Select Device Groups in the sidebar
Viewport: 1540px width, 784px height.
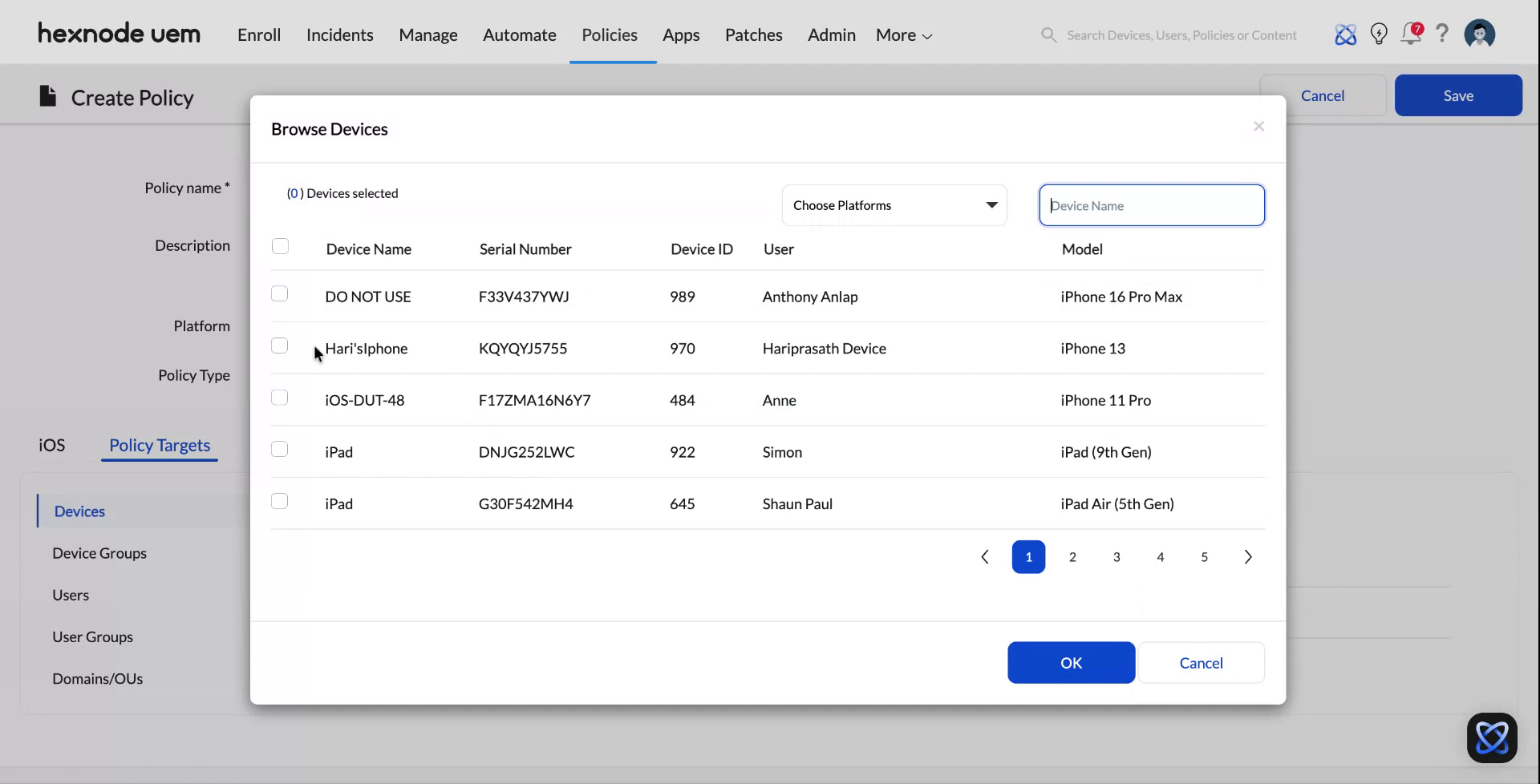click(99, 552)
